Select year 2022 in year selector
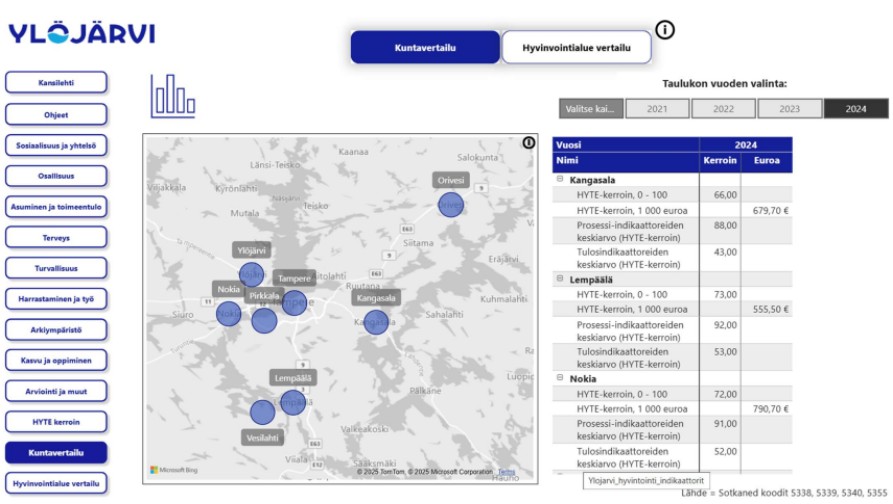The image size is (893, 504). (x=723, y=109)
